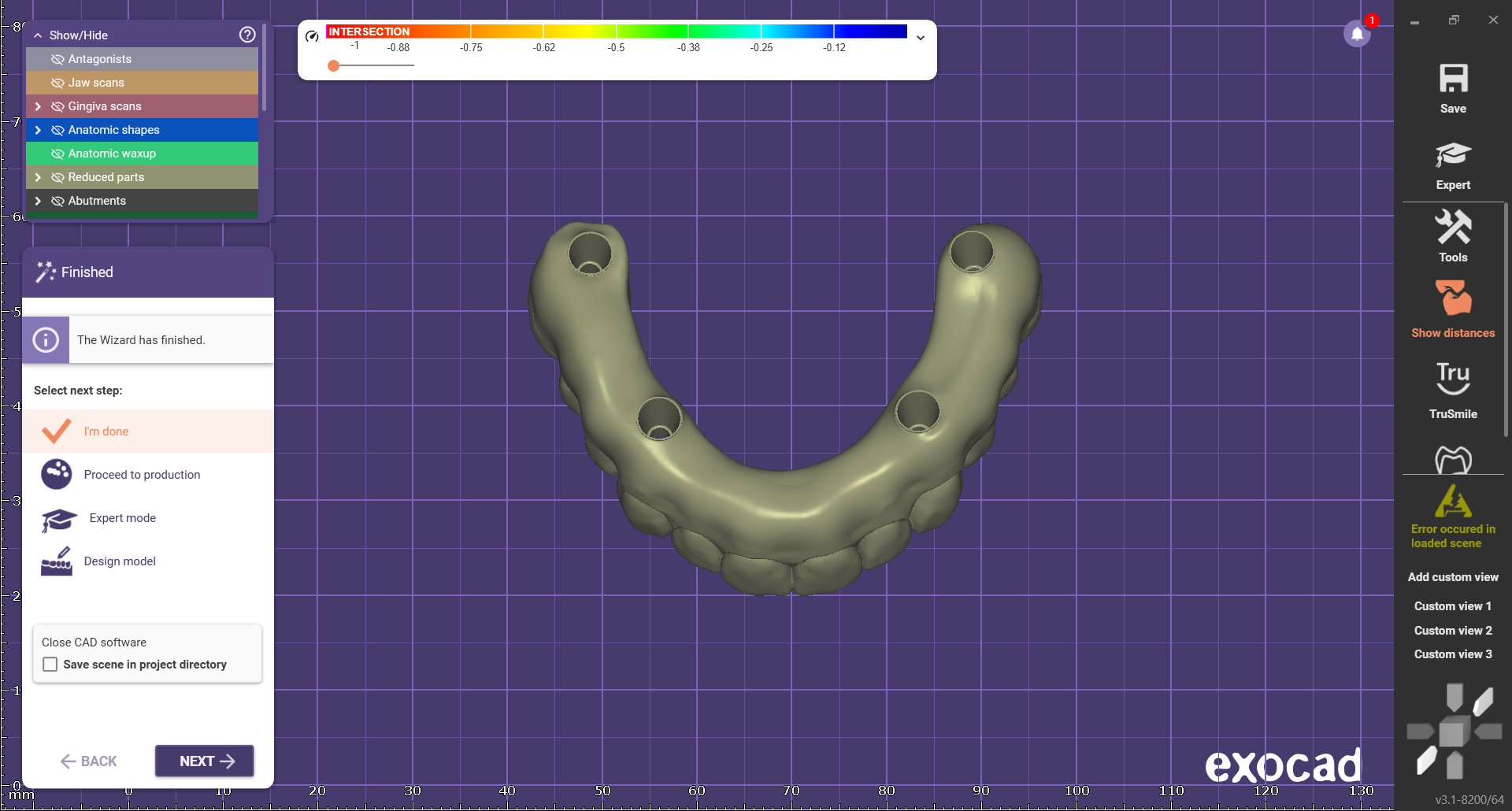Click the notification bell icon
The height and width of the screenshot is (811, 1512).
1357,34
